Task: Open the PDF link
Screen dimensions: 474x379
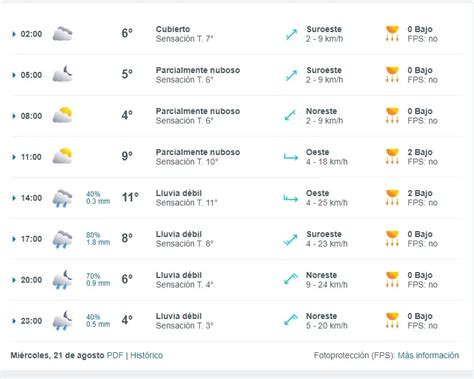Action: pyautogui.click(x=115, y=355)
